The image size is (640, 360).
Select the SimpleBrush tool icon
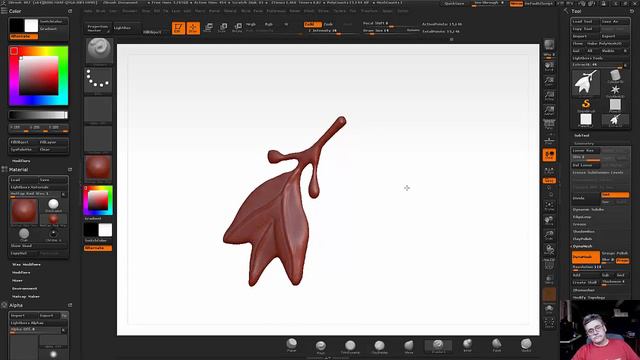click(x=586, y=104)
